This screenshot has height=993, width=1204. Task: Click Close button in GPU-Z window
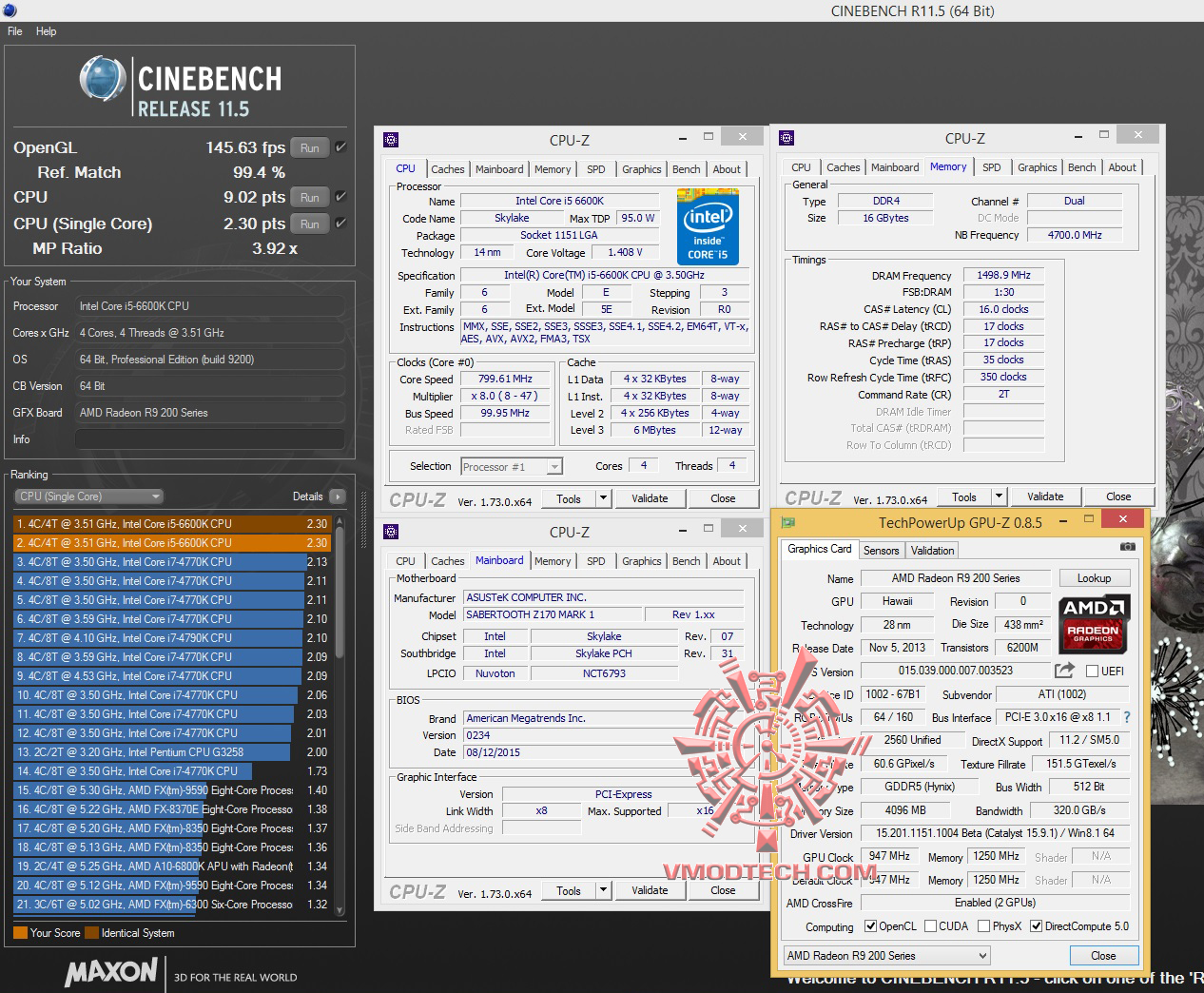coord(1103,956)
